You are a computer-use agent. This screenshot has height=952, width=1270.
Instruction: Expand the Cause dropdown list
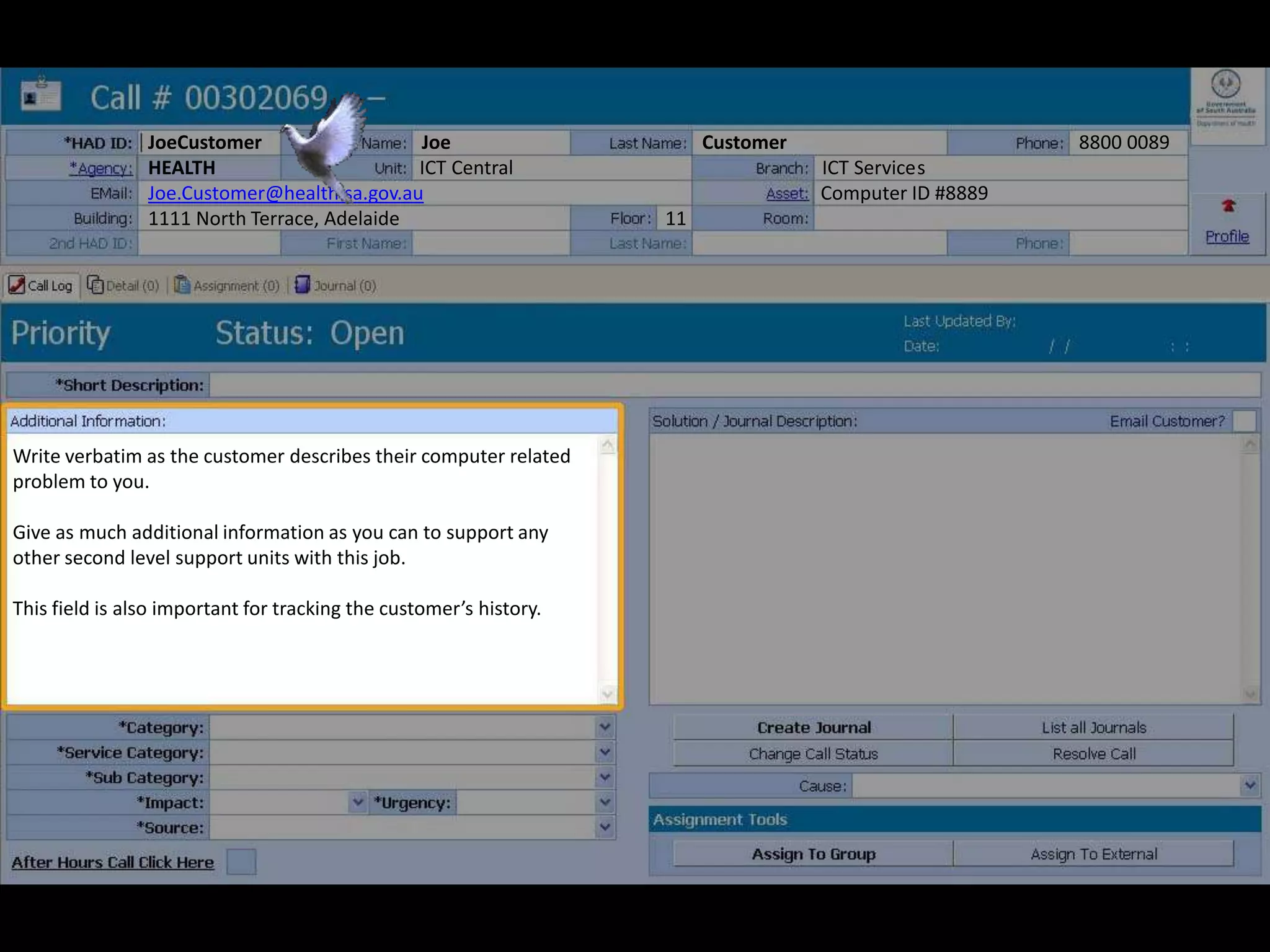[1250, 786]
